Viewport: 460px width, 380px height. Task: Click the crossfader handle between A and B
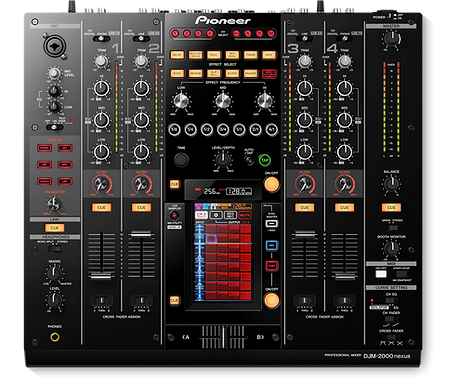point(223,337)
